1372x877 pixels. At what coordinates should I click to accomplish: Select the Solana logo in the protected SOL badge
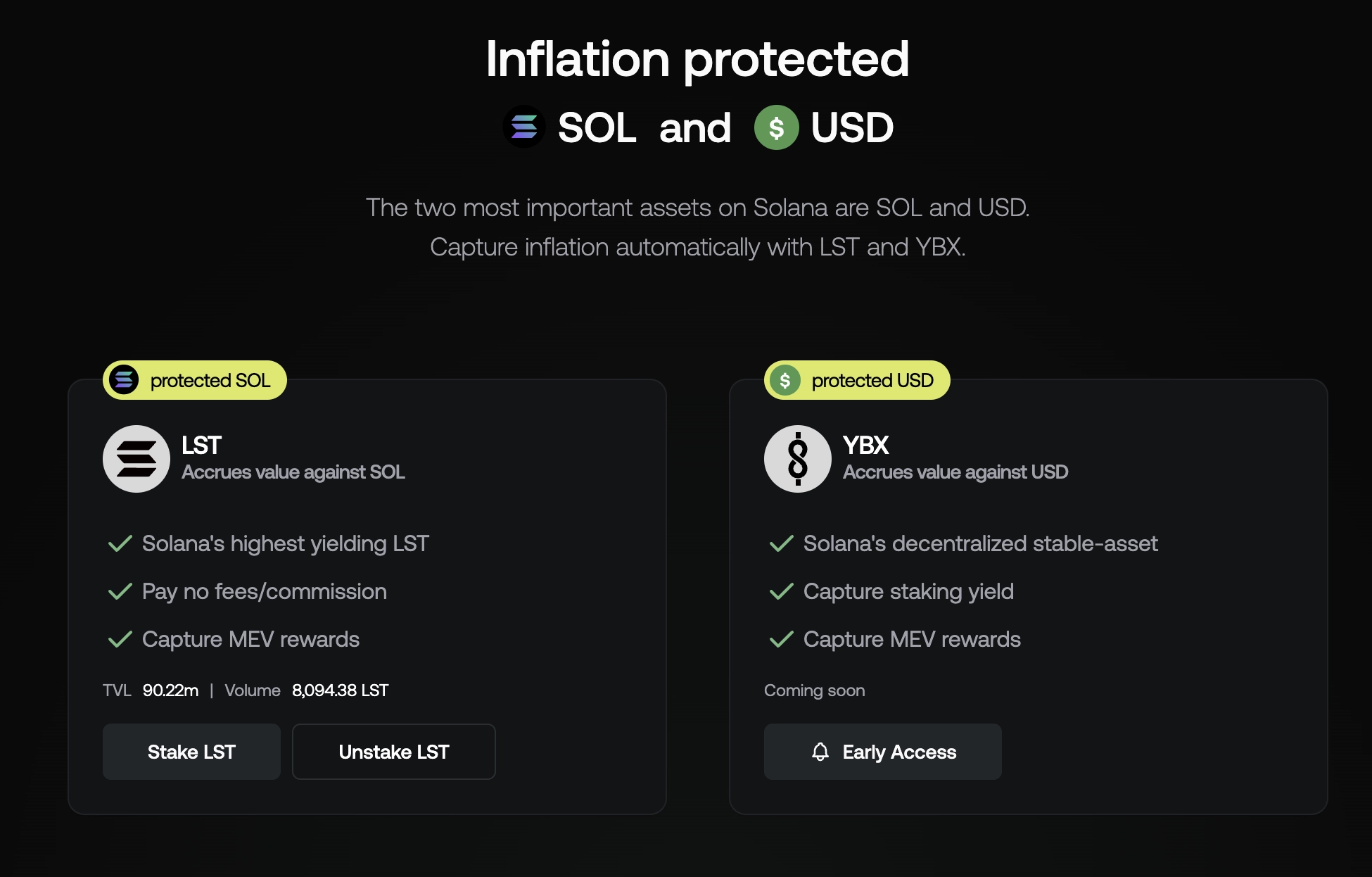click(125, 380)
